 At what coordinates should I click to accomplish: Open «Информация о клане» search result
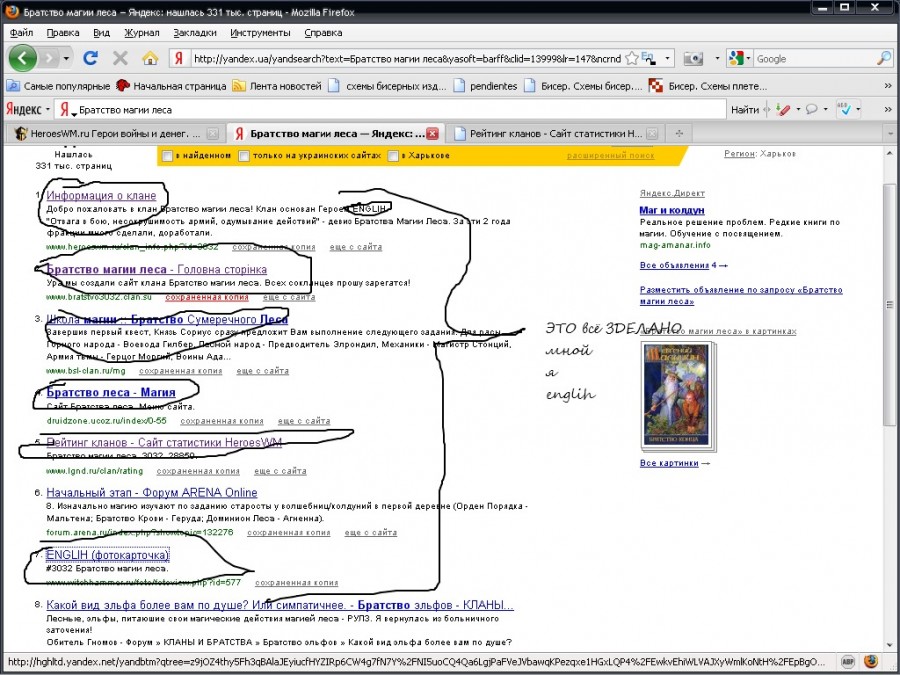pyautogui.click(x=101, y=196)
